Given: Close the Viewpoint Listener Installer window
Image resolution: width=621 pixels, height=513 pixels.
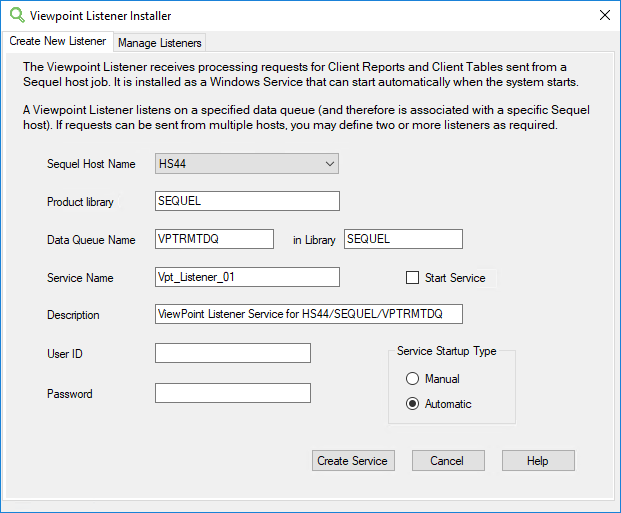Looking at the screenshot, I should click(x=604, y=16).
